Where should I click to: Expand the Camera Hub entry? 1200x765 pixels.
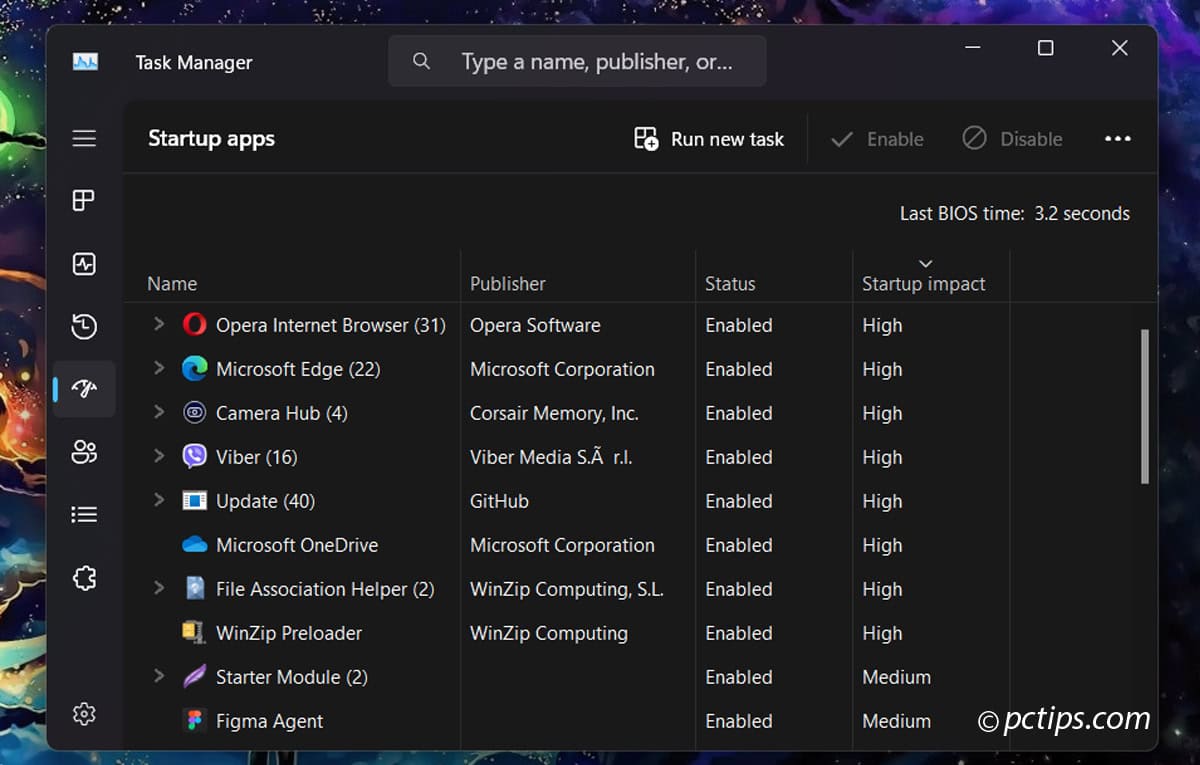pos(158,412)
